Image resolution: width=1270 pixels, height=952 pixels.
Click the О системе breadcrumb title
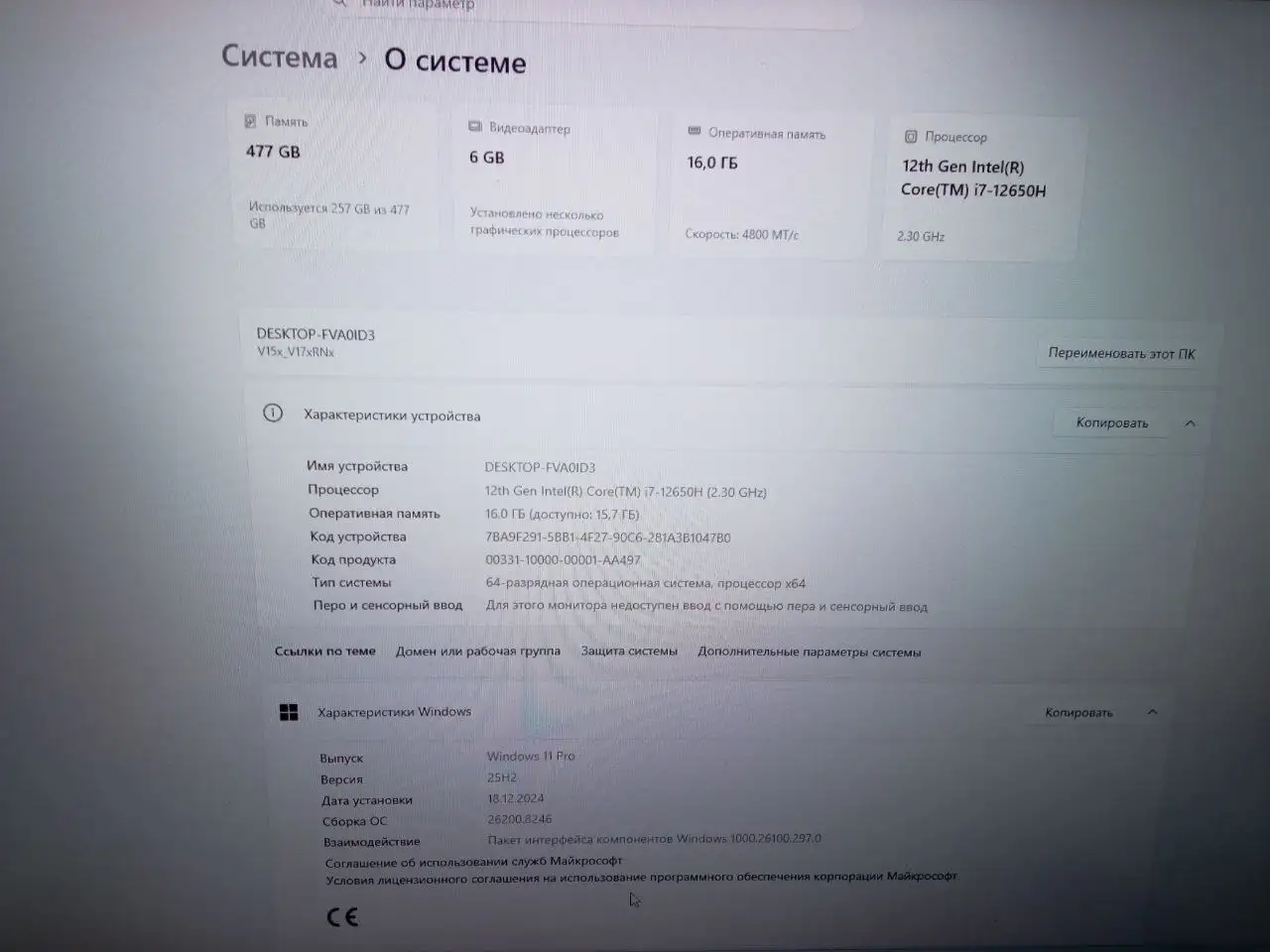click(454, 61)
